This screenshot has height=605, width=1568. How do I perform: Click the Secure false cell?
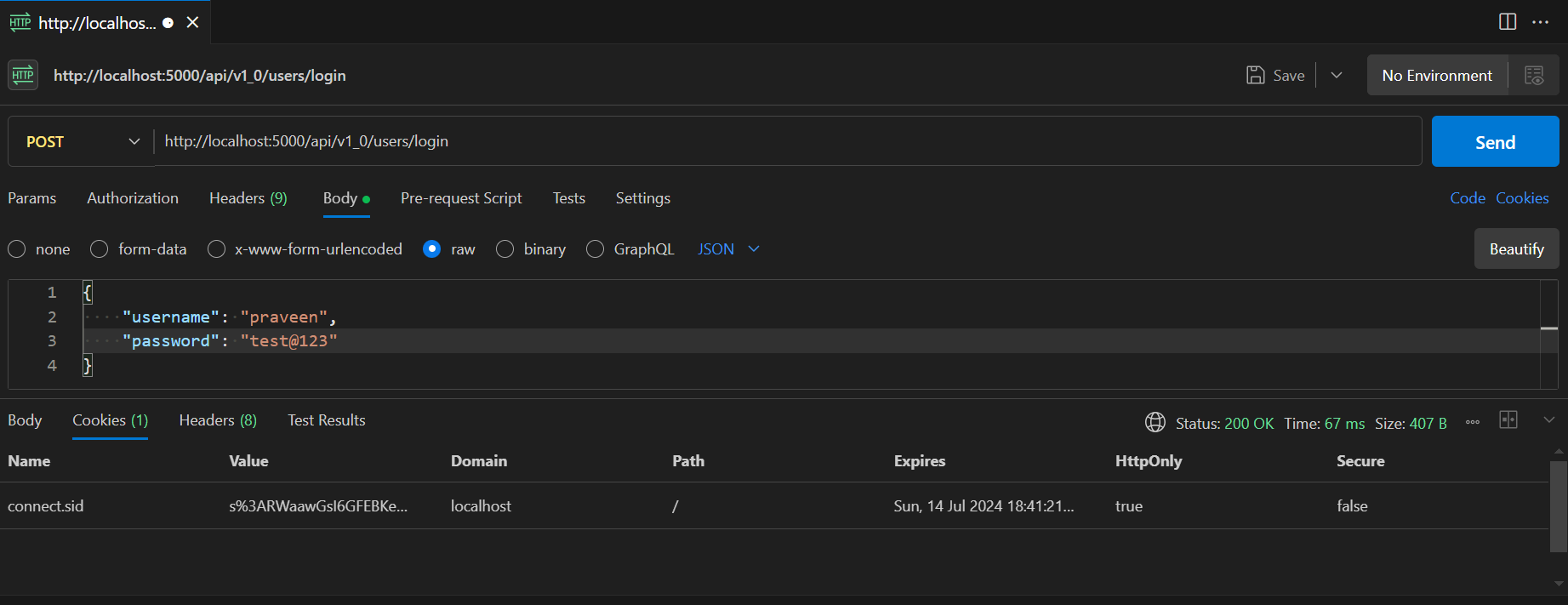click(x=1352, y=506)
